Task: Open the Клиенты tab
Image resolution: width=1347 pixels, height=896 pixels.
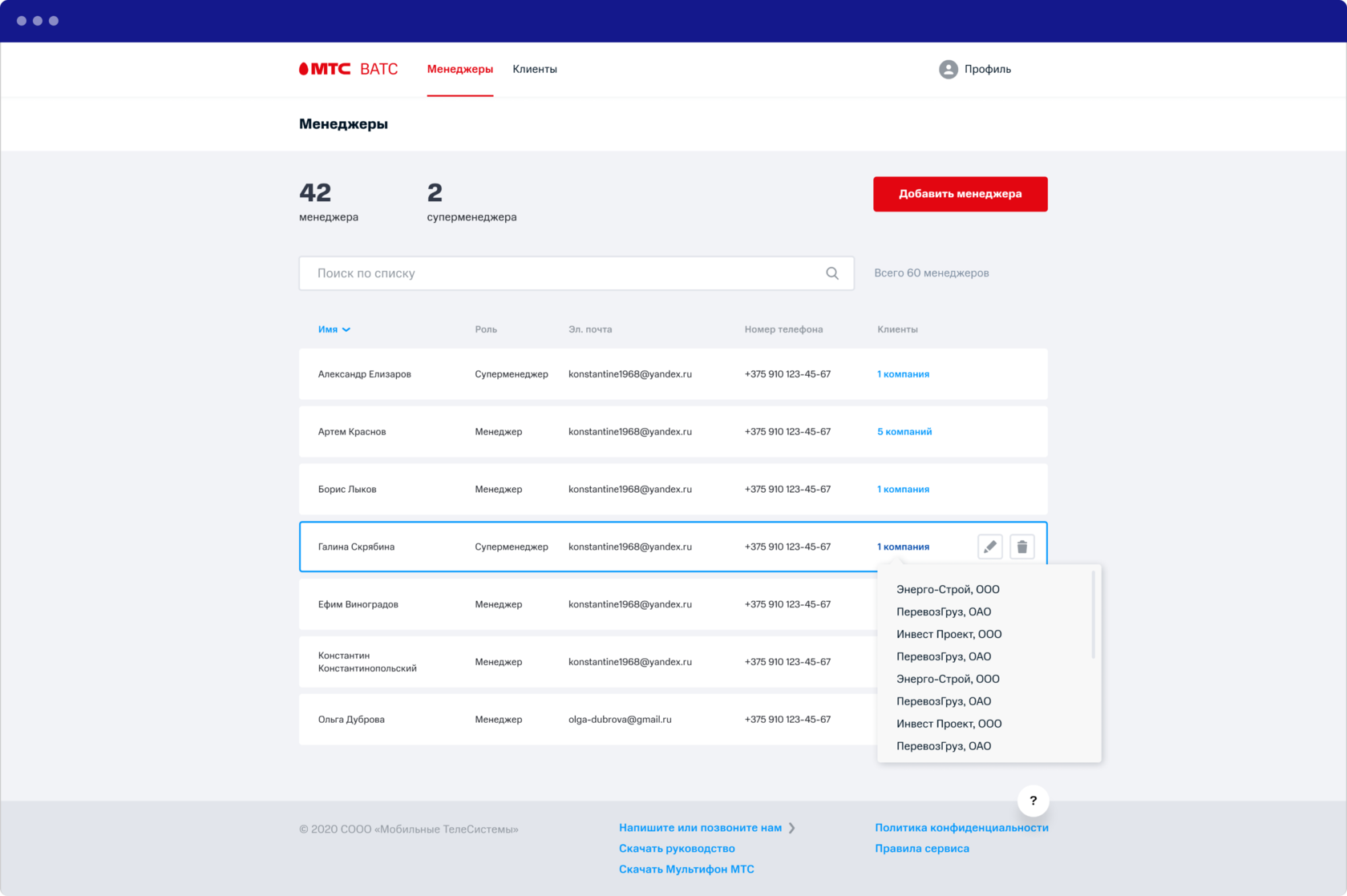Action: pyautogui.click(x=535, y=69)
